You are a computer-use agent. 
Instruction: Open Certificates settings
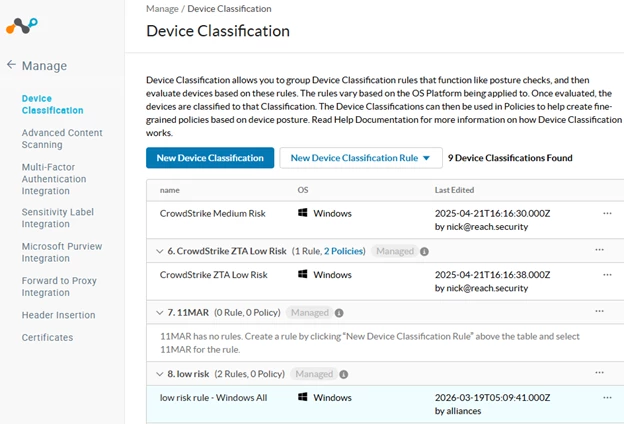tap(47, 337)
